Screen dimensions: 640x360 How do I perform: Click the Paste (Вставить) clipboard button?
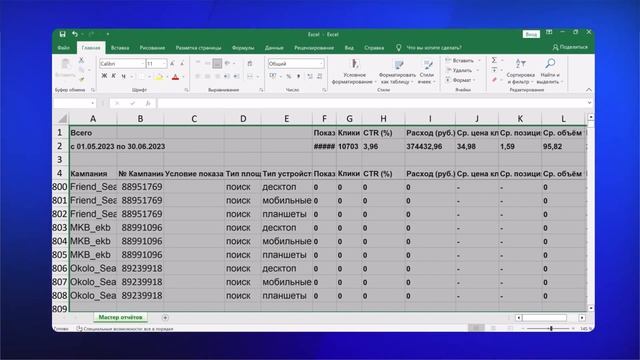pos(65,69)
